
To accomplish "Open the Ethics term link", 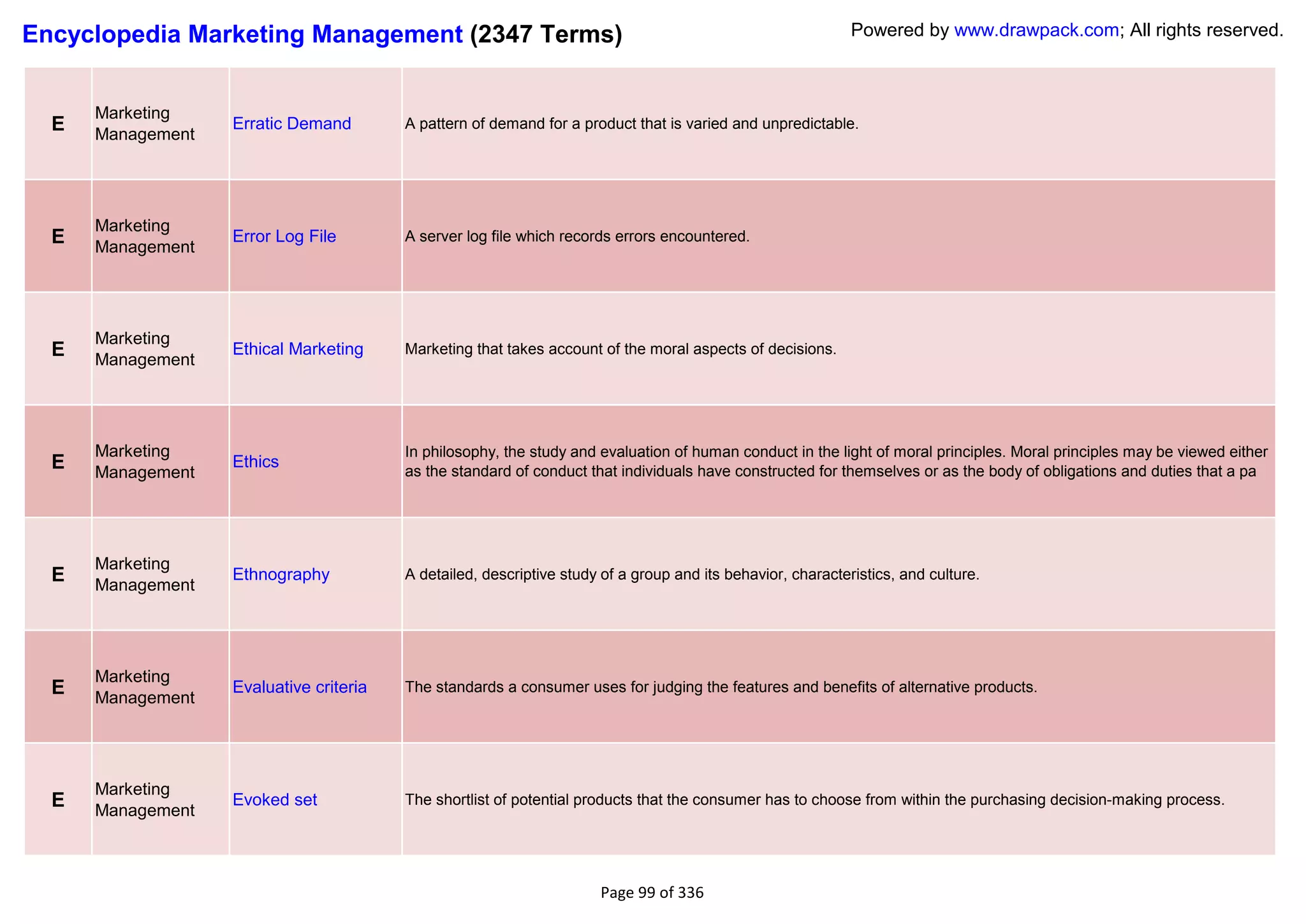I will [256, 462].
